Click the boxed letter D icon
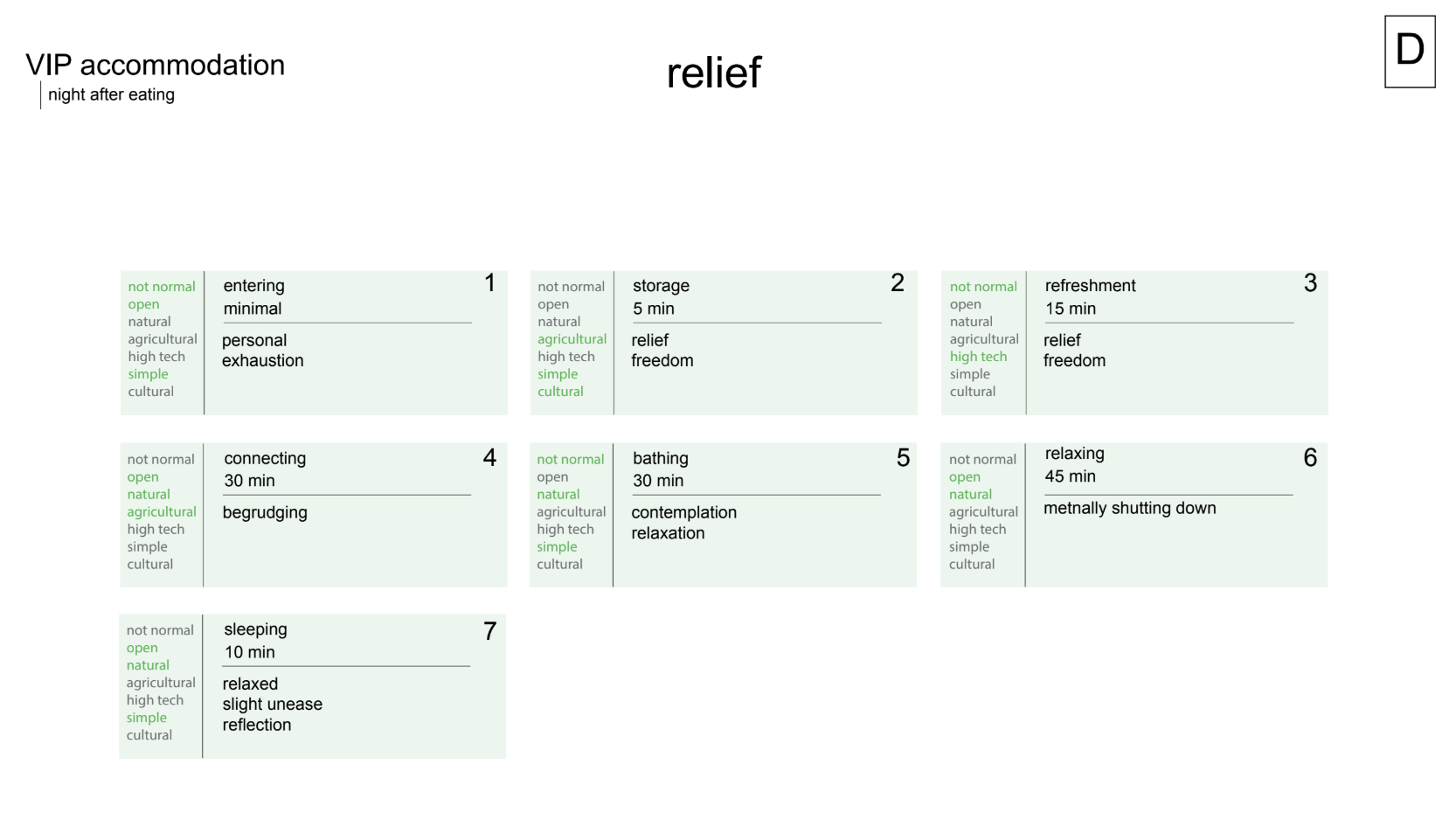The height and width of the screenshot is (813, 1456). click(x=1409, y=51)
